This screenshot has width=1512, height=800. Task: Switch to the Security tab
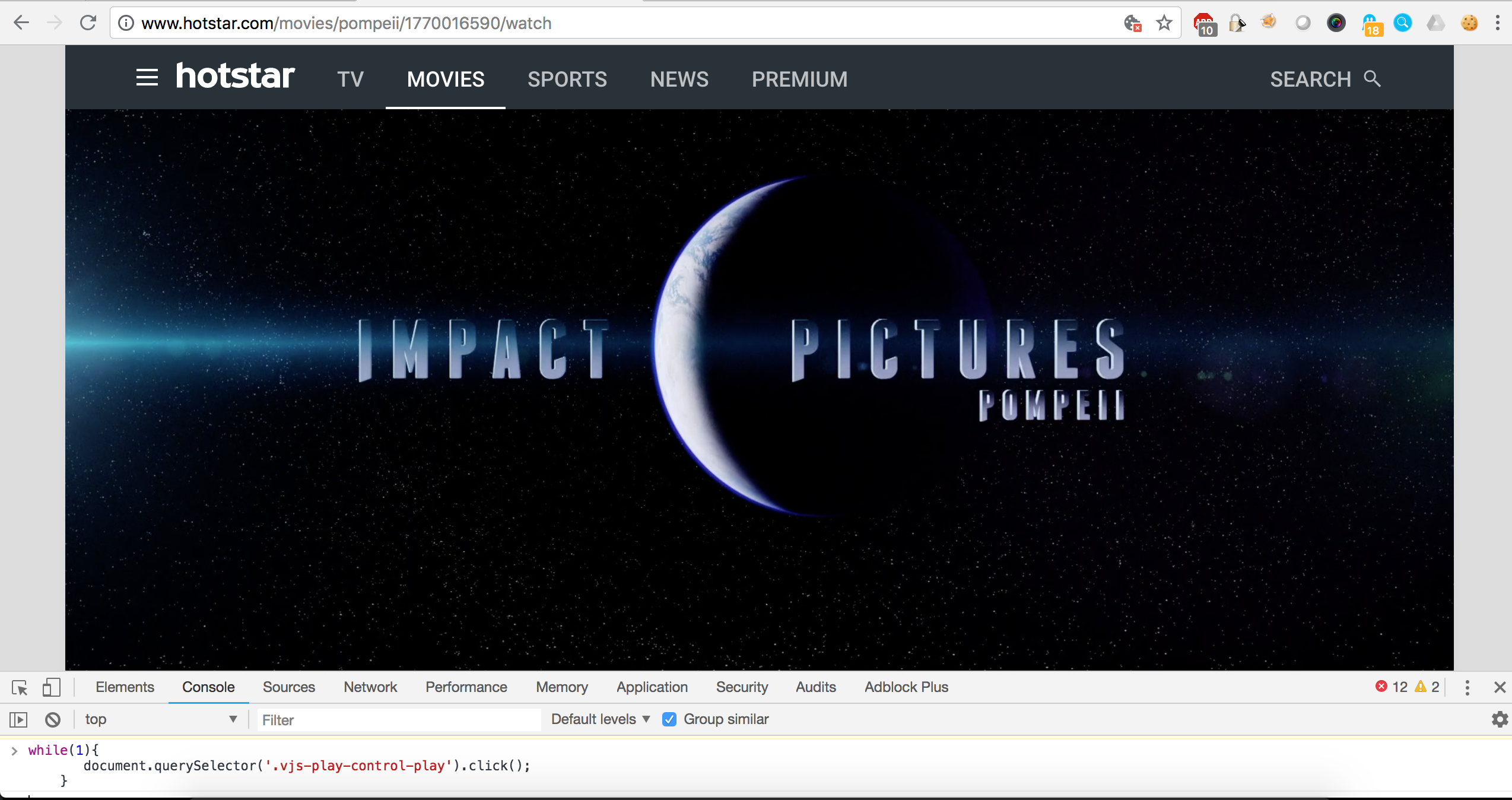[x=742, y=687]
